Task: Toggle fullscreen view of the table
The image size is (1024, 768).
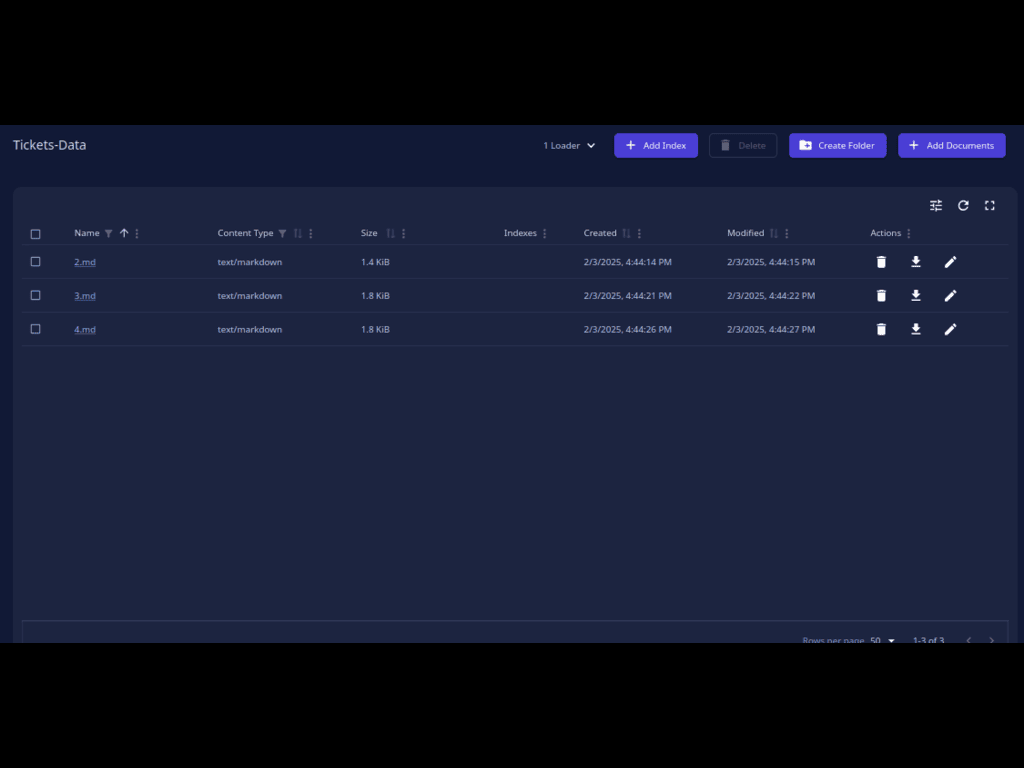Action: 990,205
